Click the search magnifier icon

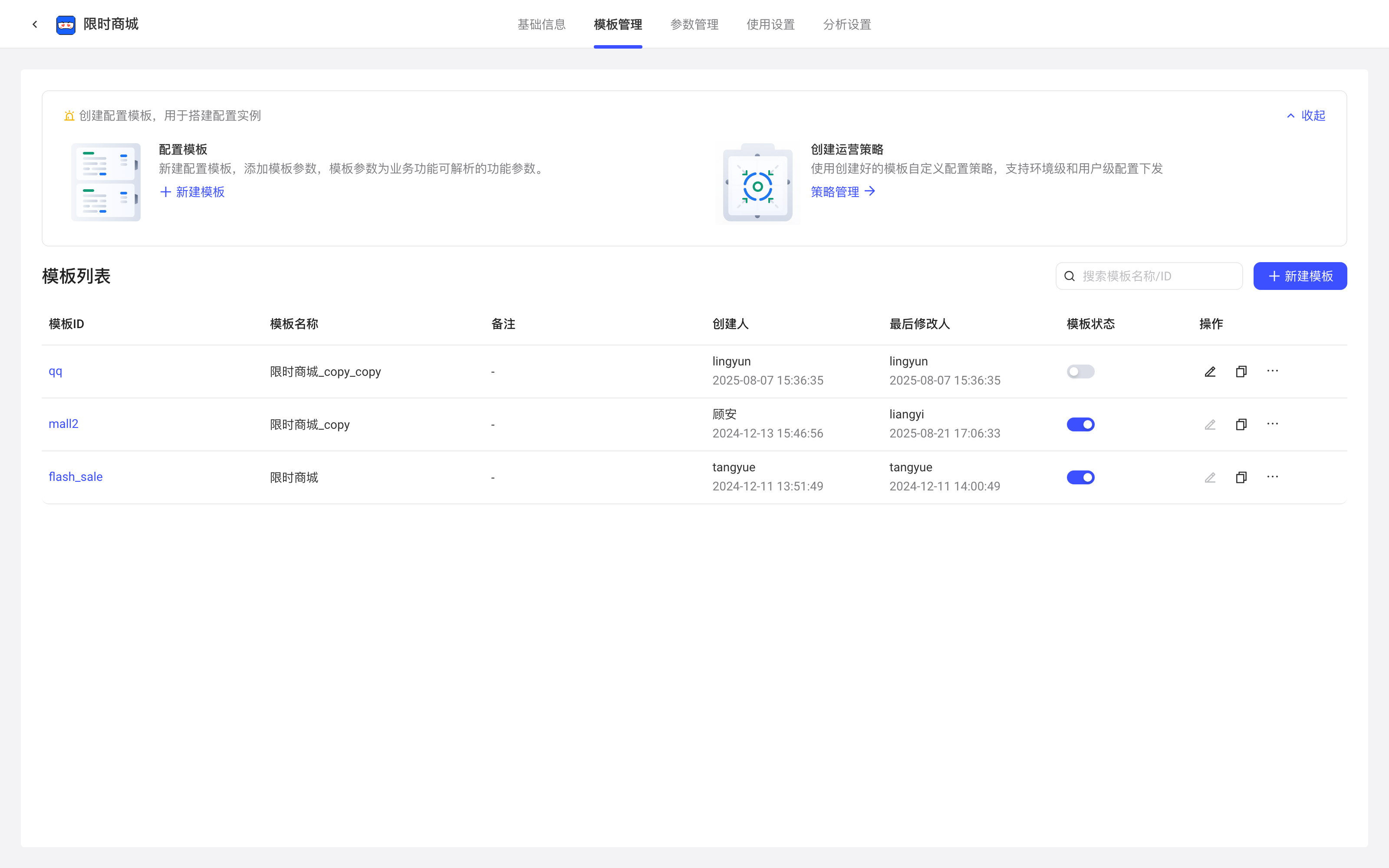coord(1069,276)
